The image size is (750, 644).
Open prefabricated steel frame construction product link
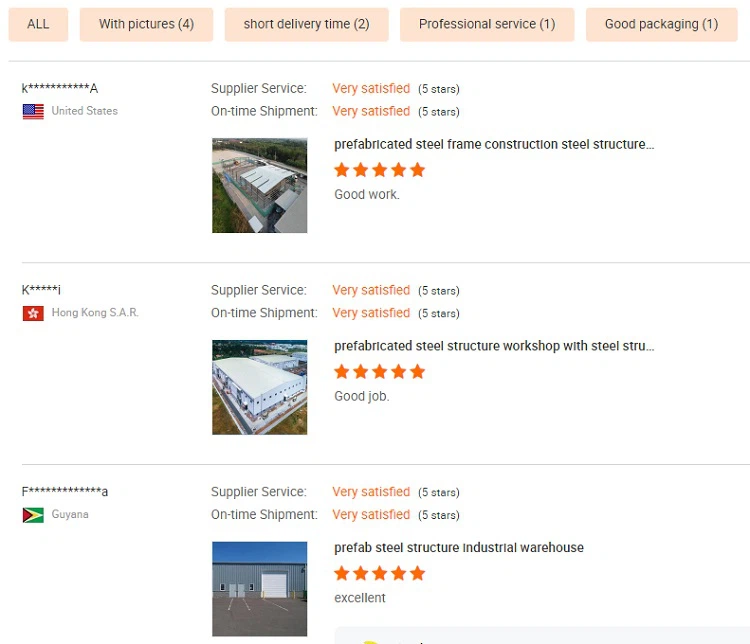(x=494, y=144)
